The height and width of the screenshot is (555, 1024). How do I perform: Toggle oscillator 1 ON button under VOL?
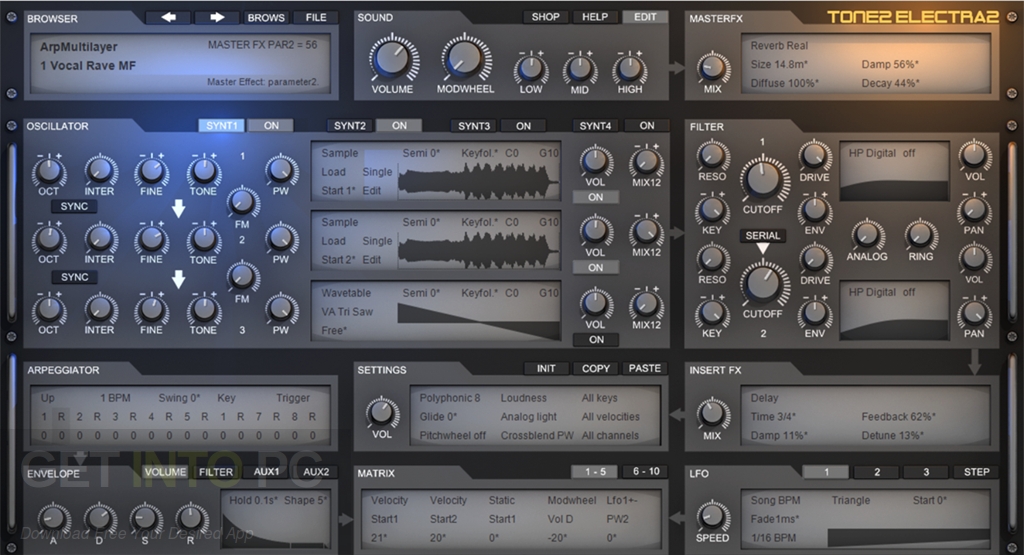click(596, 197)
